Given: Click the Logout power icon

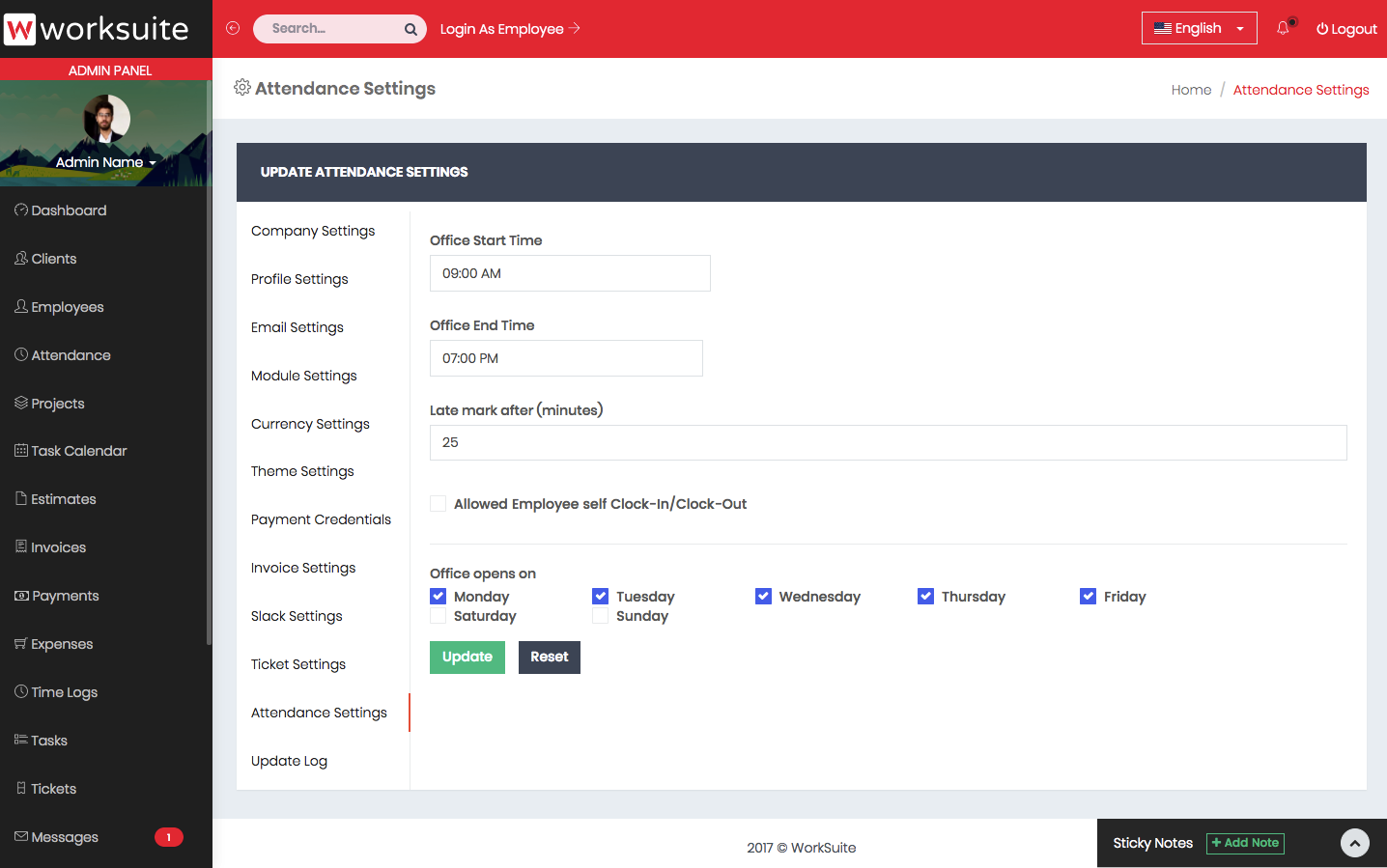Looking at the screenshot, I should [x=1322, y=29].
